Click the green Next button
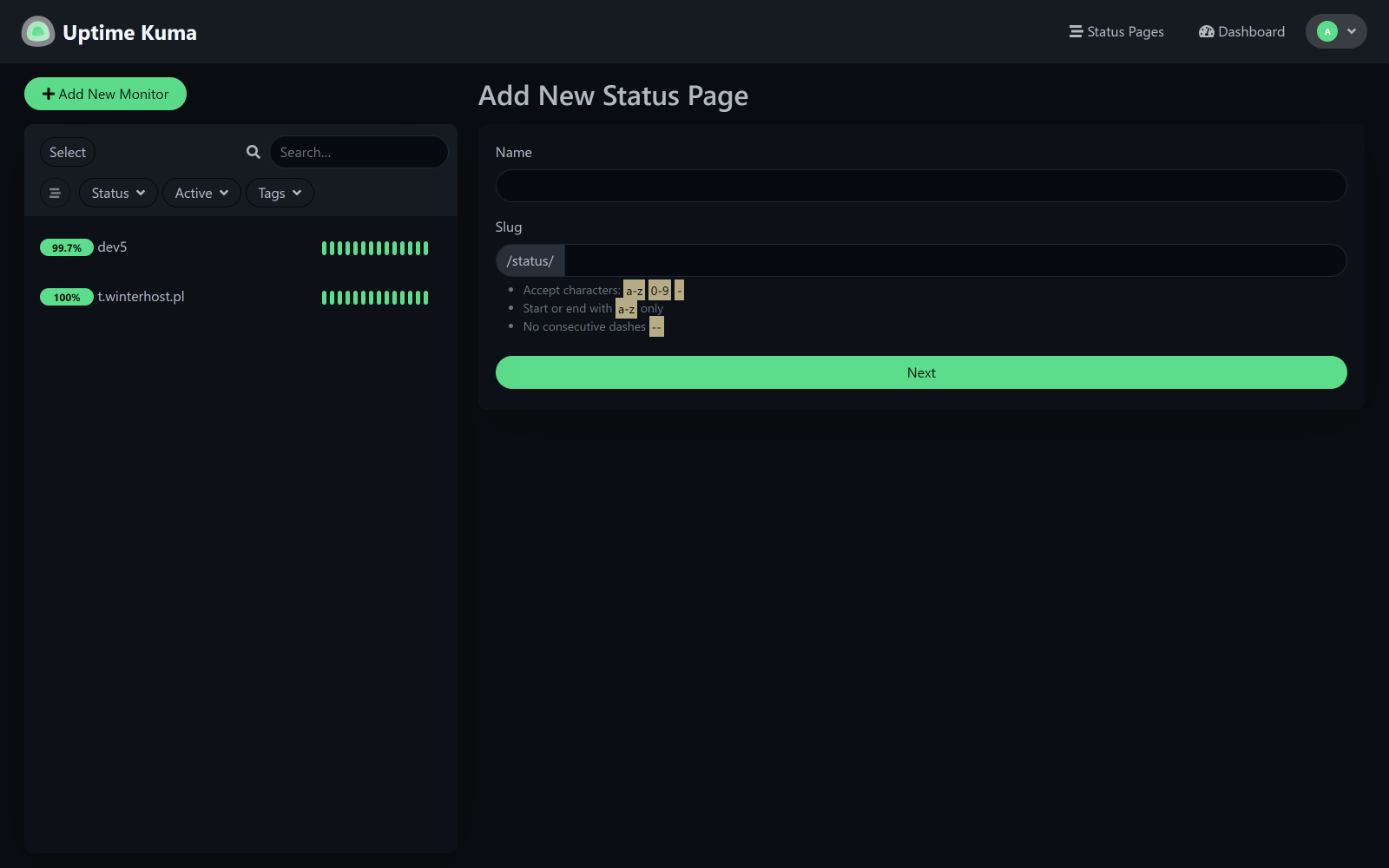Screen dimensions: 1389x868 (921, 372)
